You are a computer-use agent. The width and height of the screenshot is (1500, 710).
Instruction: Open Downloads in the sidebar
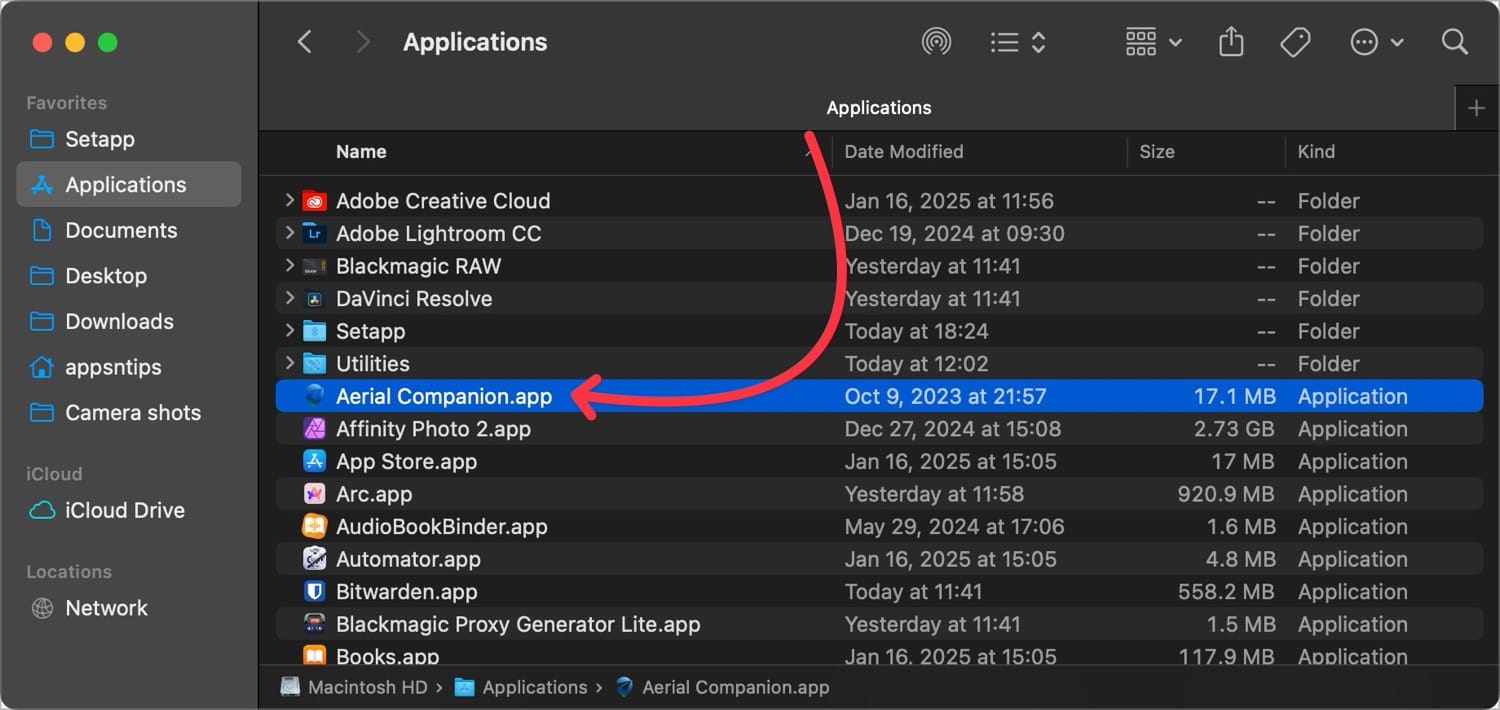tap(129, 321)
